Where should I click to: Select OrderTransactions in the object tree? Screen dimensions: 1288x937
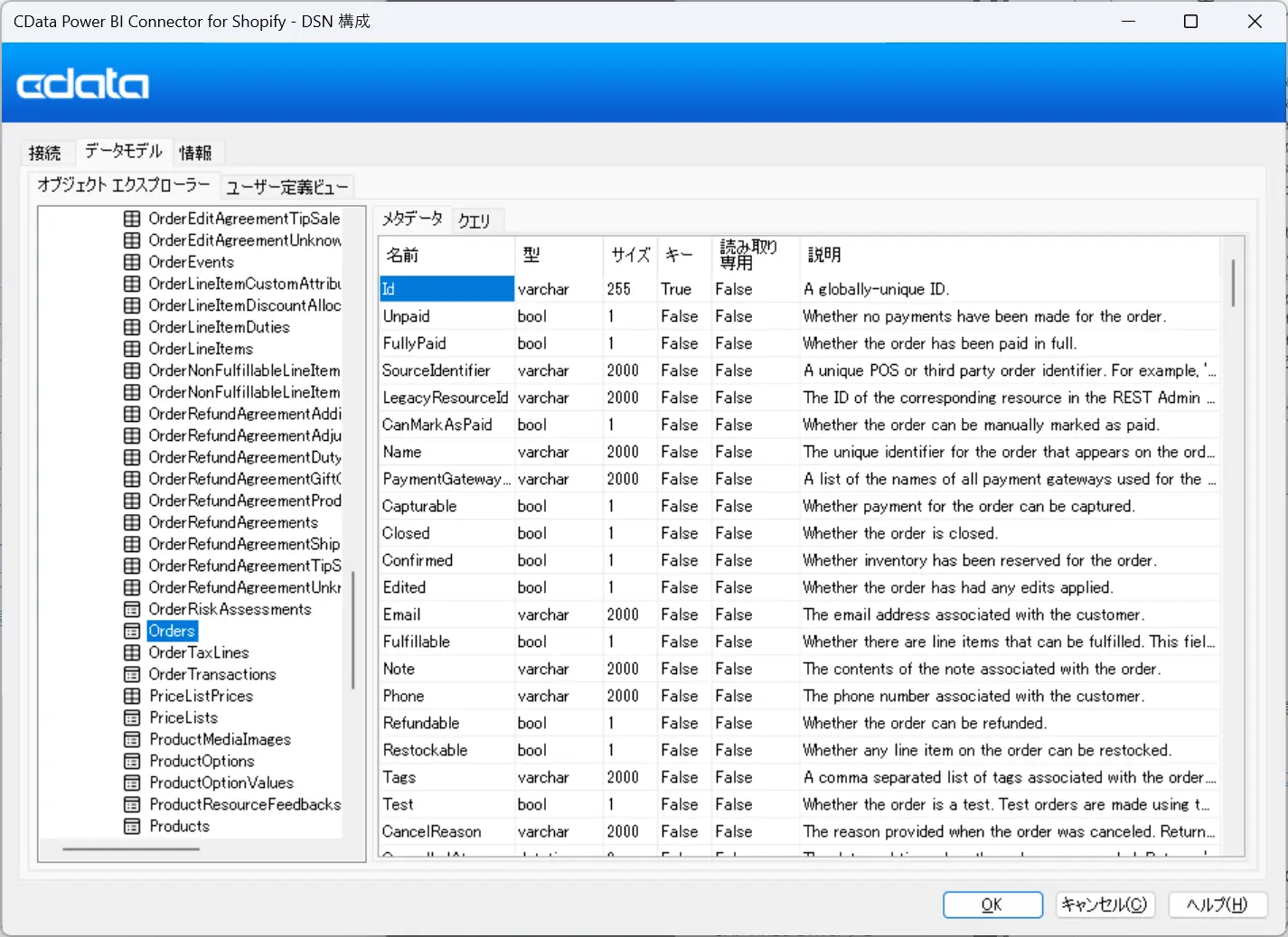click(212, 674)
